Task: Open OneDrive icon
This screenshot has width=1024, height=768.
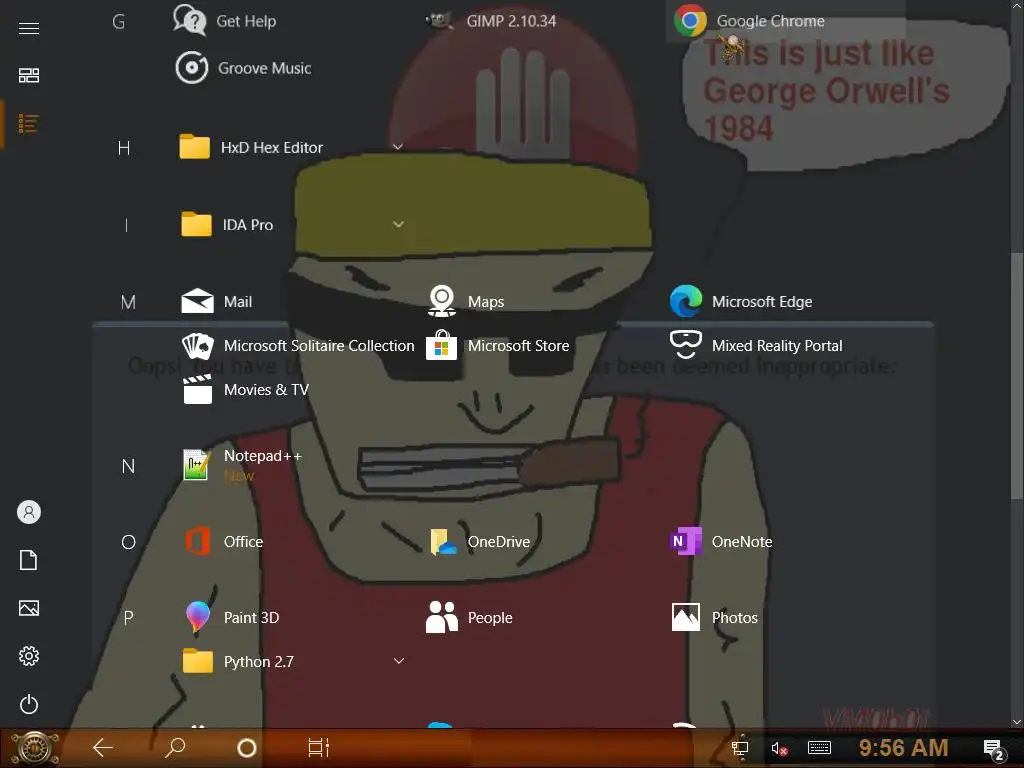Action: pos(443,542)
